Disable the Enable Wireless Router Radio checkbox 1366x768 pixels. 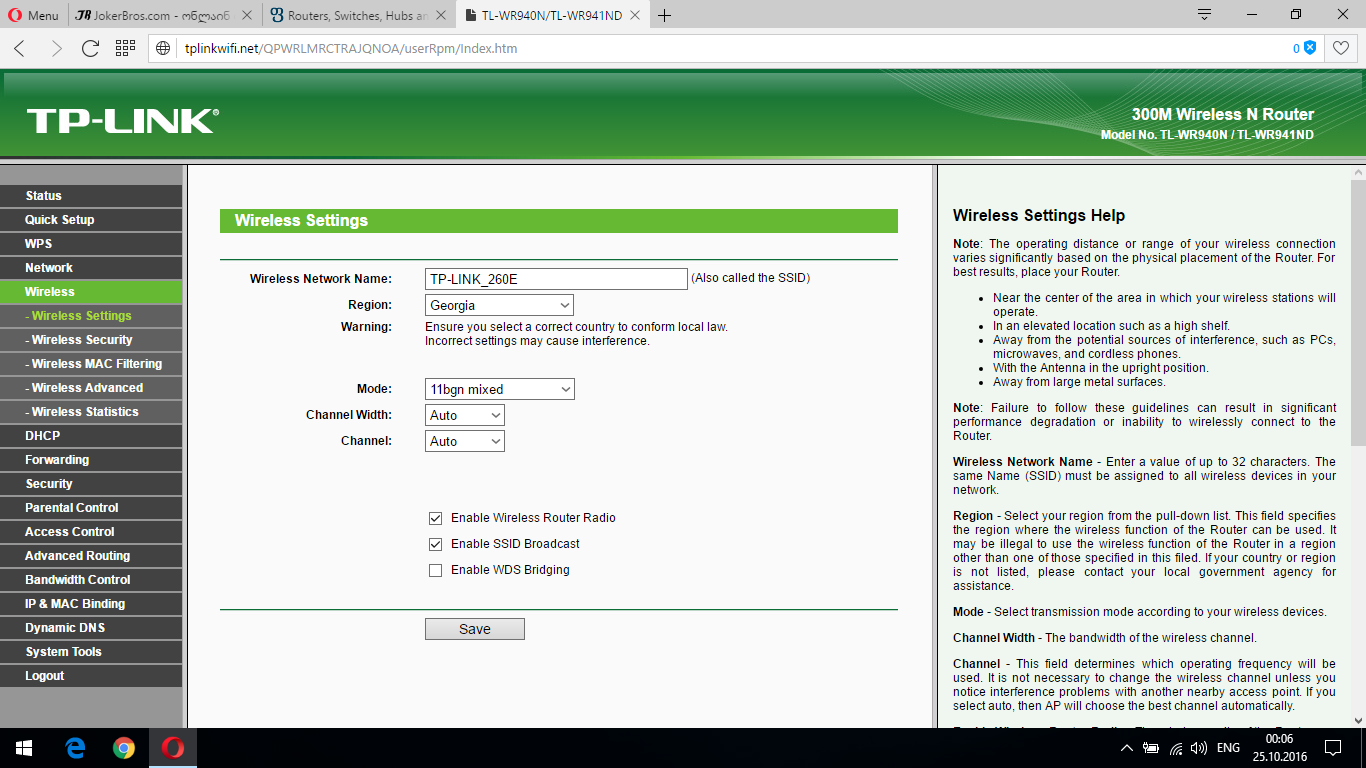coord(435,518)
